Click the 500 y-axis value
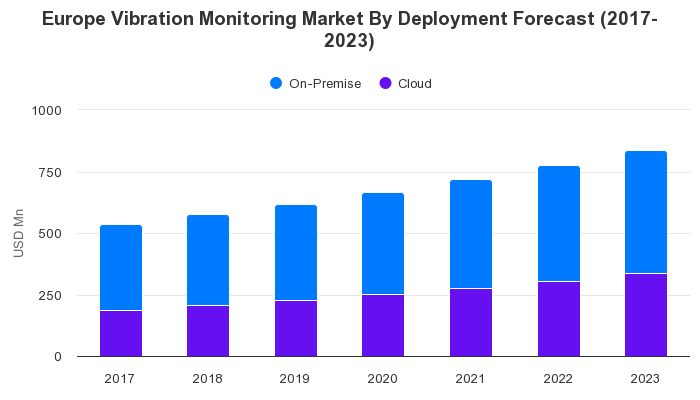This screenshot has height=400, width=700. coord(50,233)
